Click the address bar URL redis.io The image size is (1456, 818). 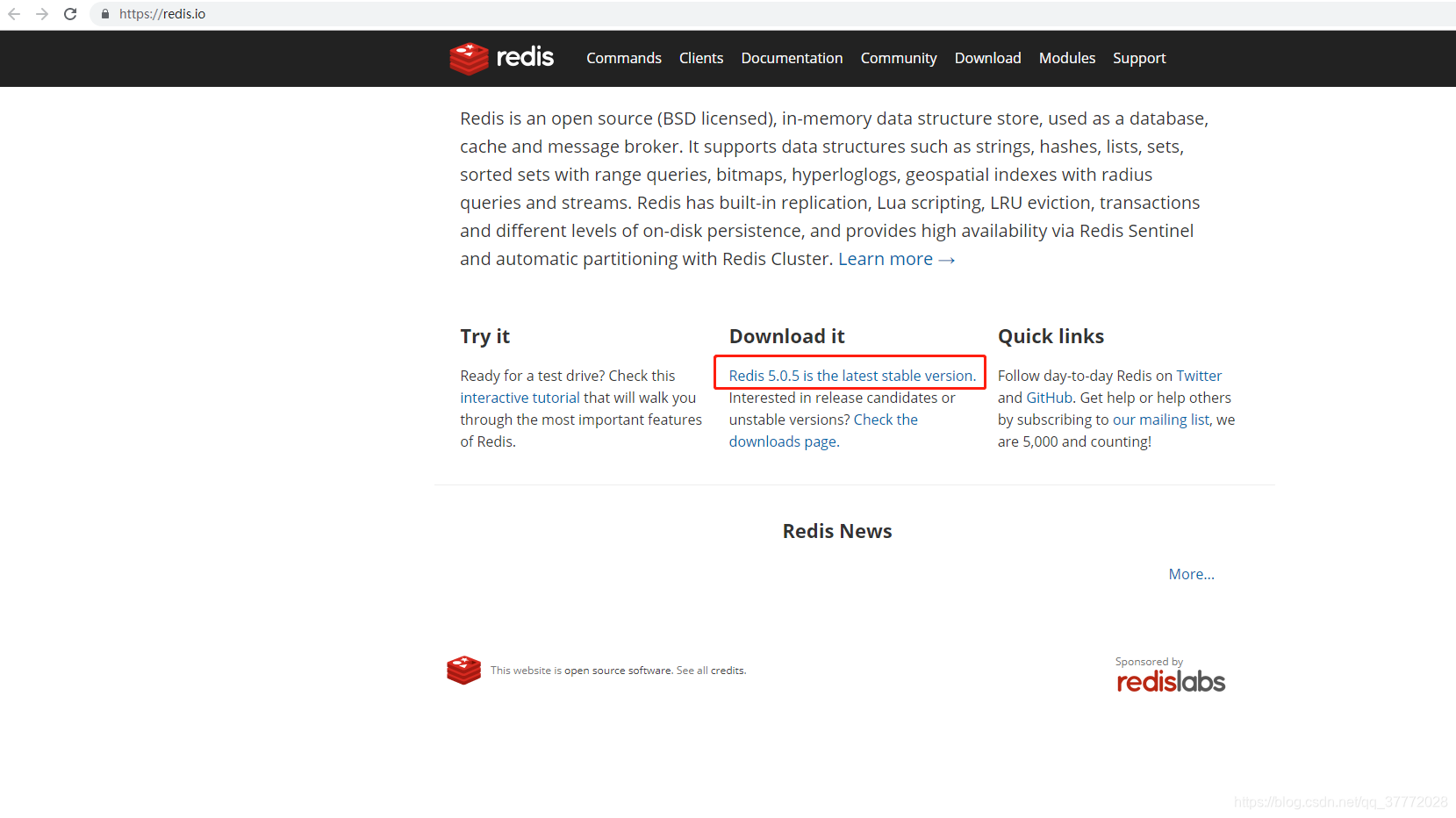tap(162, 14)
